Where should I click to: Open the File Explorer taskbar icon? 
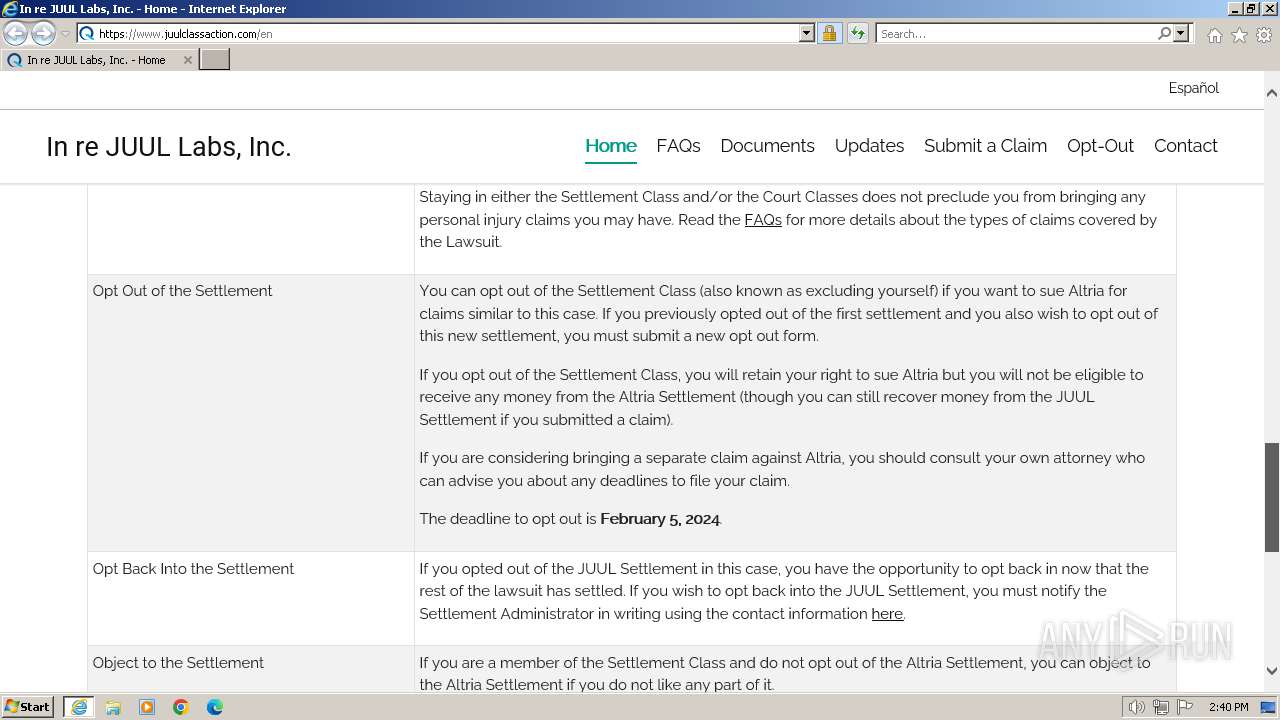click(x=113, y=707)
